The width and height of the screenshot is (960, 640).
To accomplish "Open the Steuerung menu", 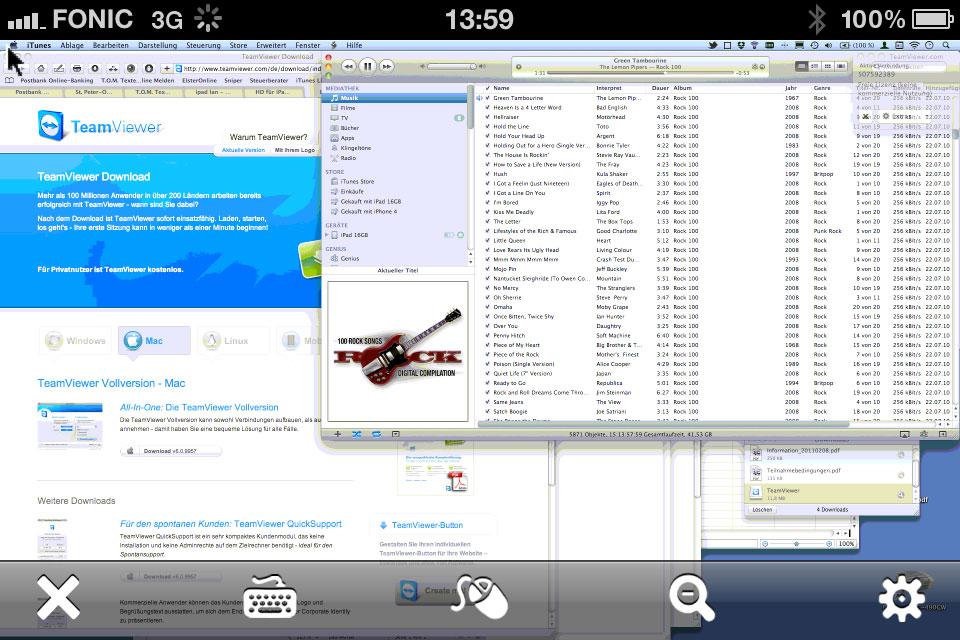I will pos(203,45).
